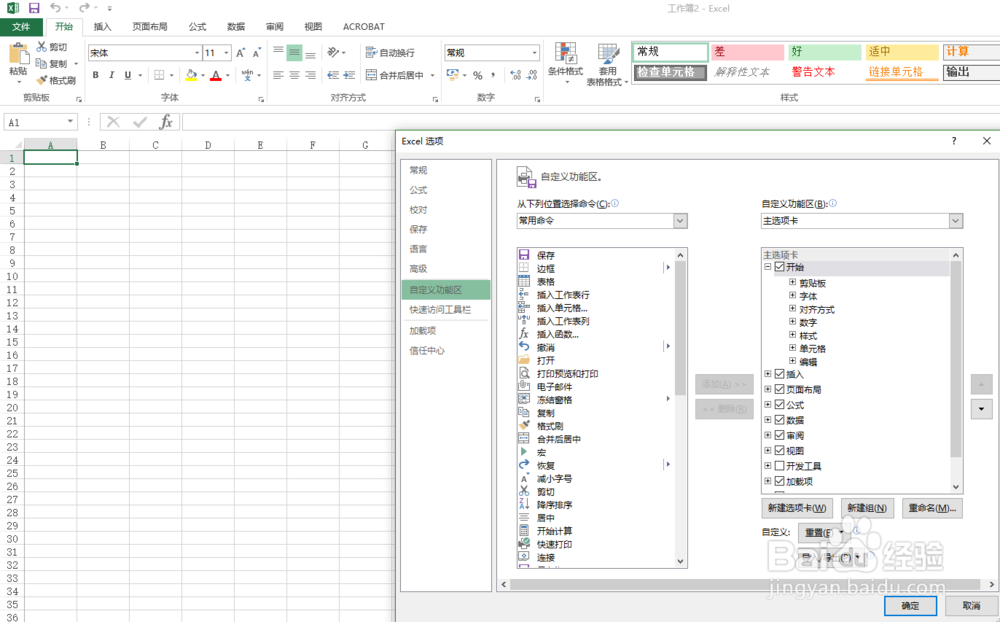The image size is (1000, 622).
Task: Click the 新建组 button
Action: 867,508
